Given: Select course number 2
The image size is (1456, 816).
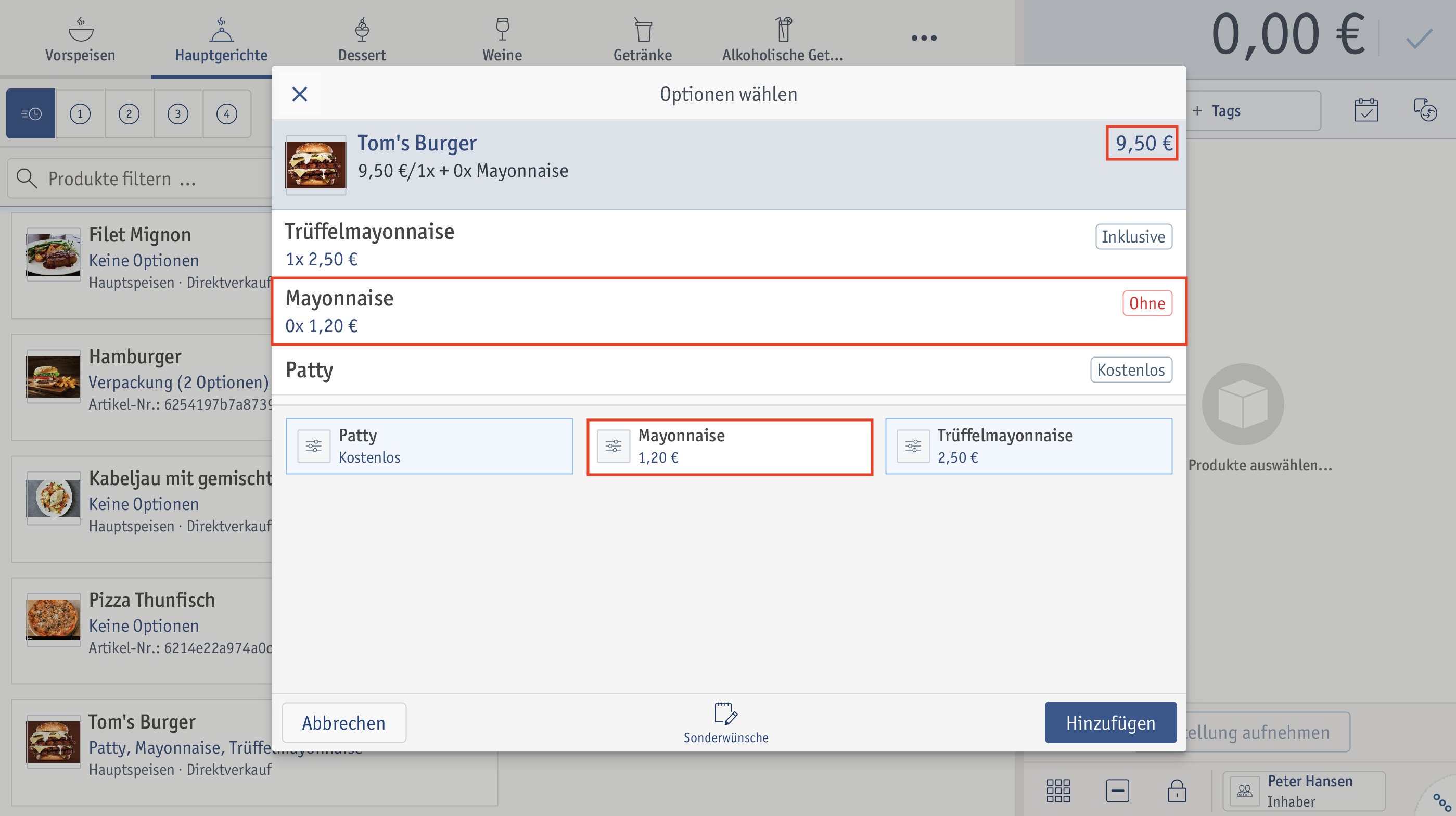Looking at the screenshot, I should point(129,113).
